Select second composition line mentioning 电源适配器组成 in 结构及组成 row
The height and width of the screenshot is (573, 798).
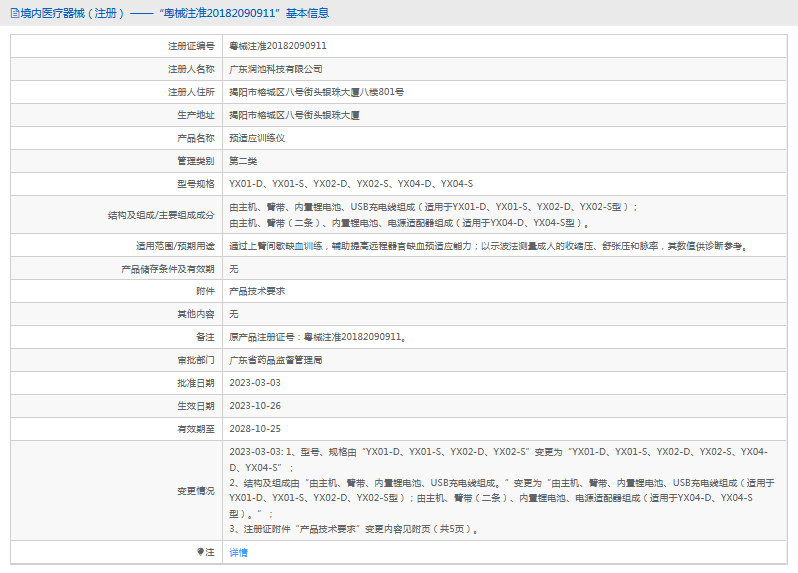click(x=409, y=223)
